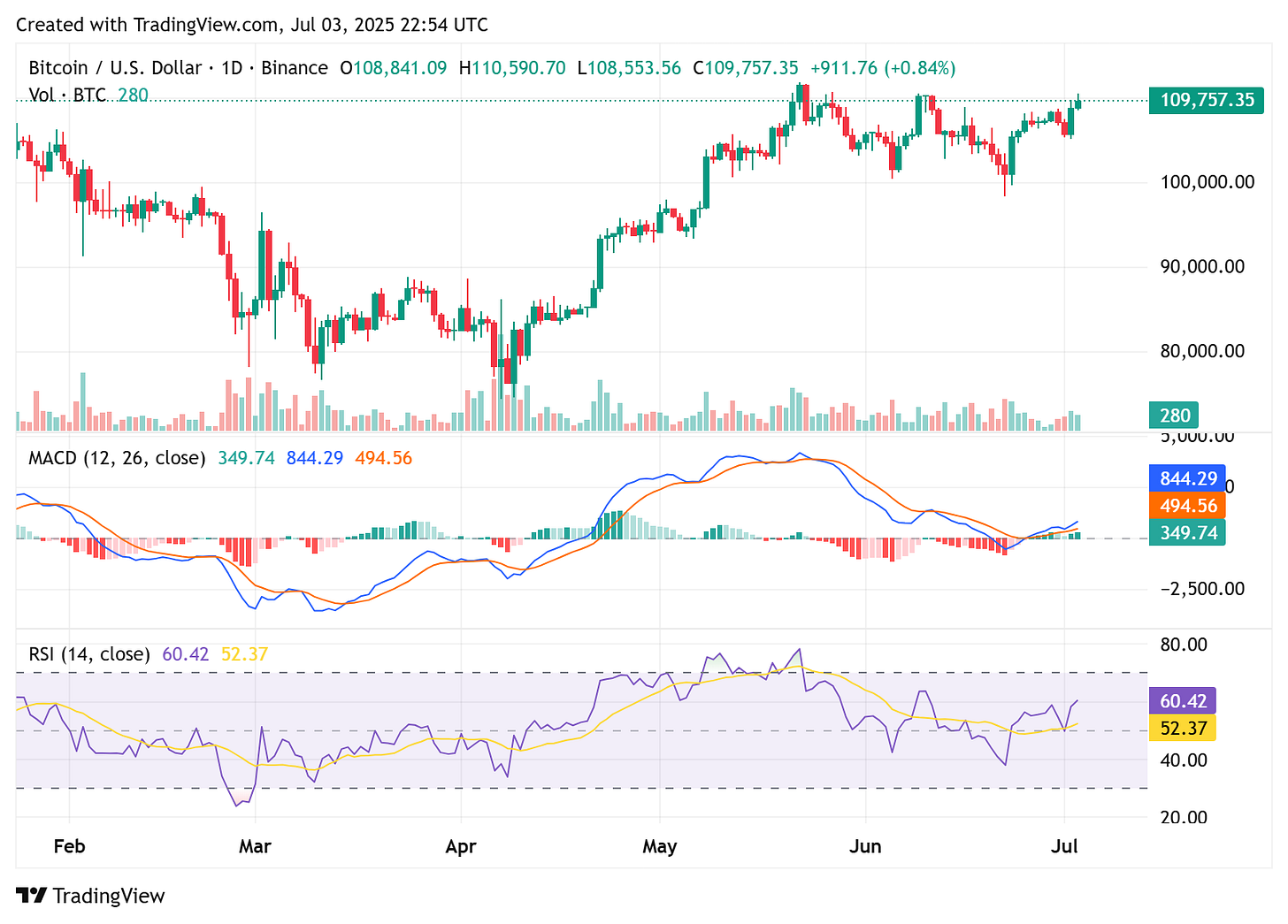Toggle the RSI (14, close) indicator label
Image resolution: width=1288 pixels, height=924 pixels.
click(x=88, y=653)
